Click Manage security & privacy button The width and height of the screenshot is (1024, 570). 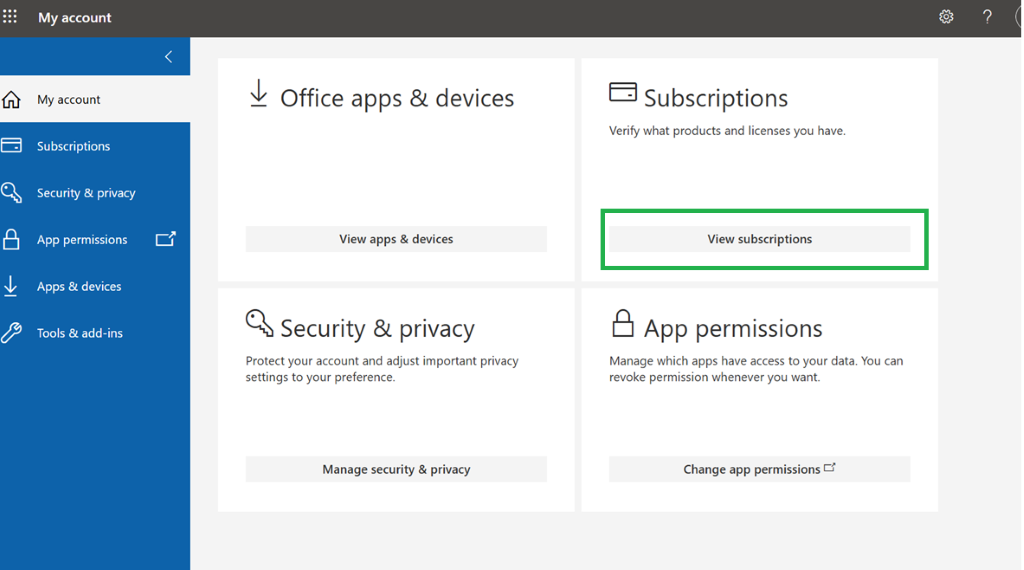point(396,469)
